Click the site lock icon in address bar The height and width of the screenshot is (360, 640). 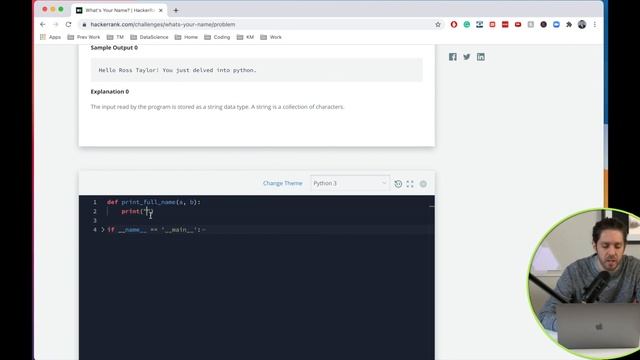(84, 24)
